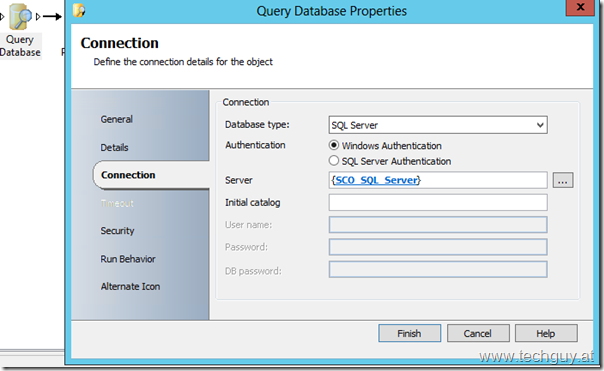Click the User name field

point(438,225)
